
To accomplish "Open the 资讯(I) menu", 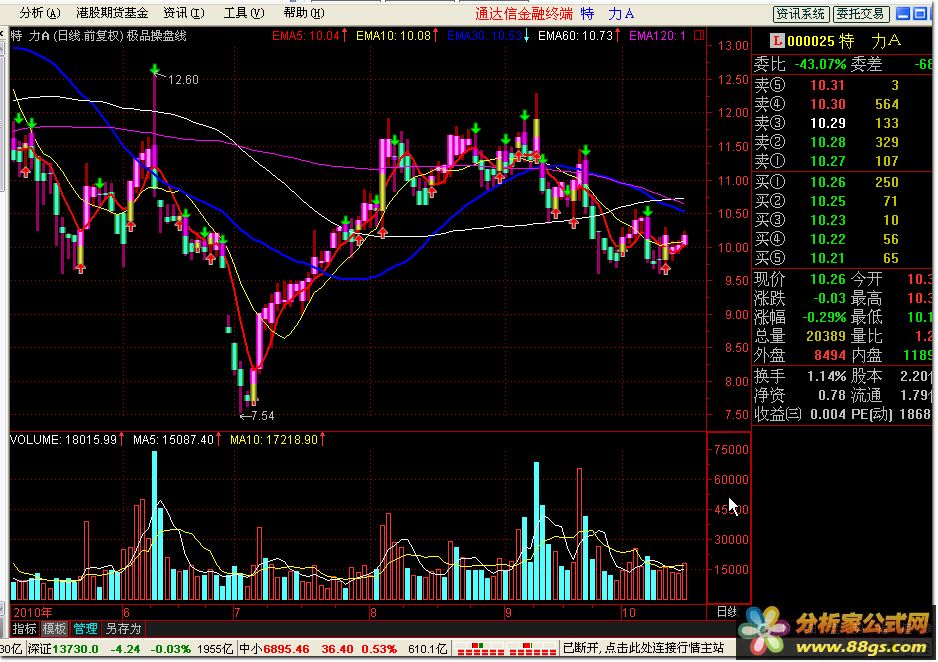I will 184,13.
